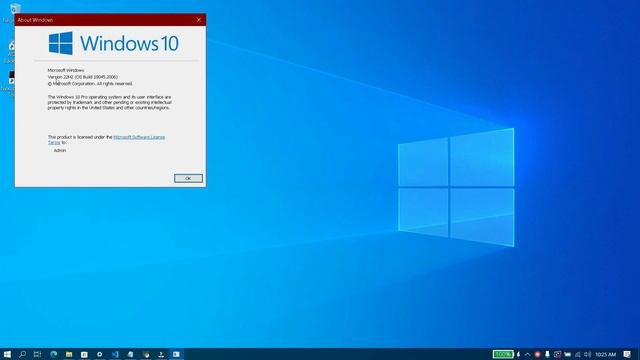Open File Explorer from the taskbar

[x=69, y=354]
